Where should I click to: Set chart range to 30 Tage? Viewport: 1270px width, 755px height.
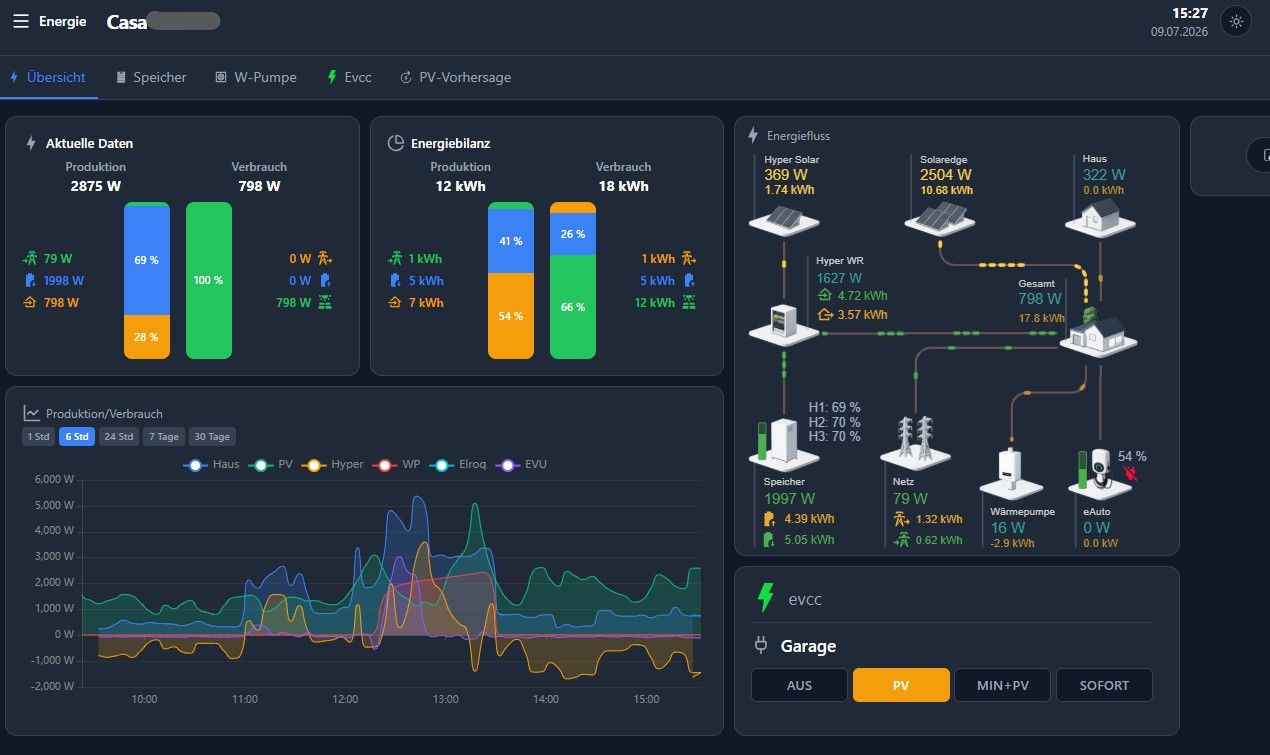pos(212,437)
